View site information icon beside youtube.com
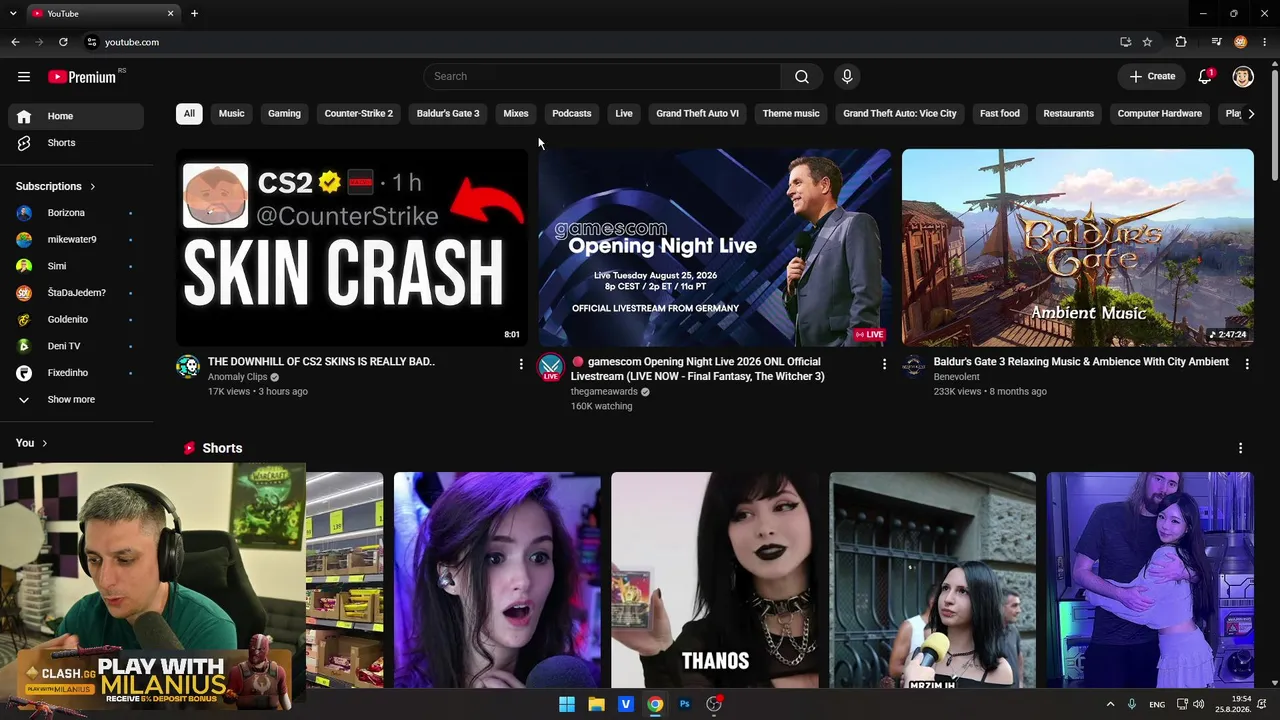 [x=91, y=42]
